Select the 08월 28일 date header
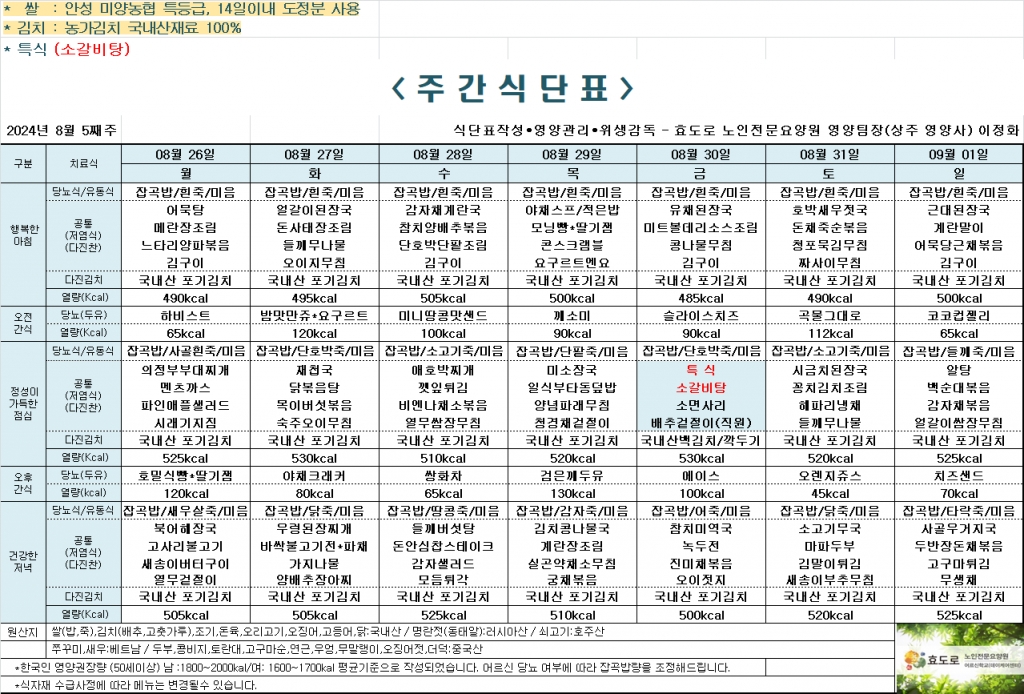Viewport: 1024px width, 694px height. coord(443,155)
